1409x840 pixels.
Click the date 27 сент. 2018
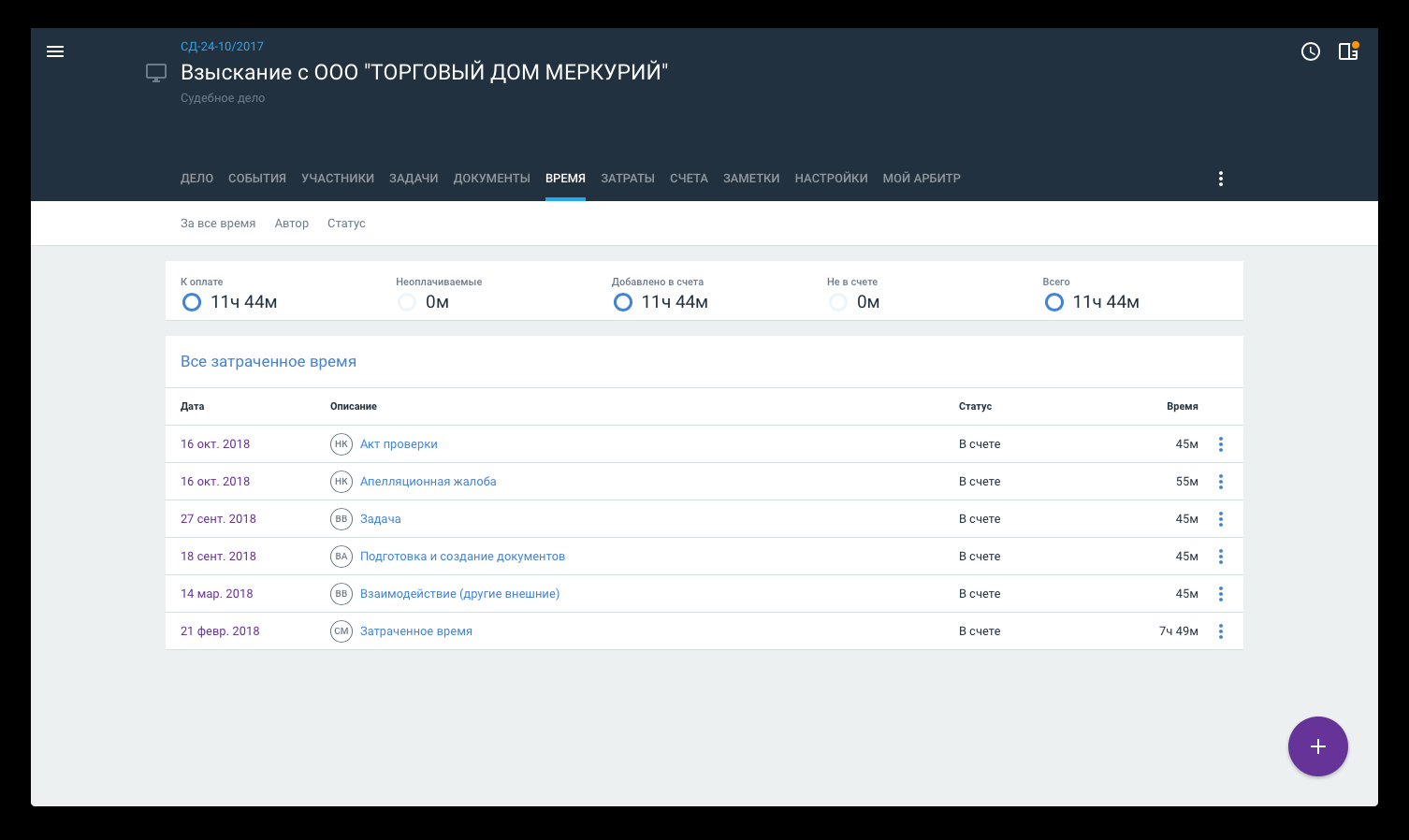point(218,519)
